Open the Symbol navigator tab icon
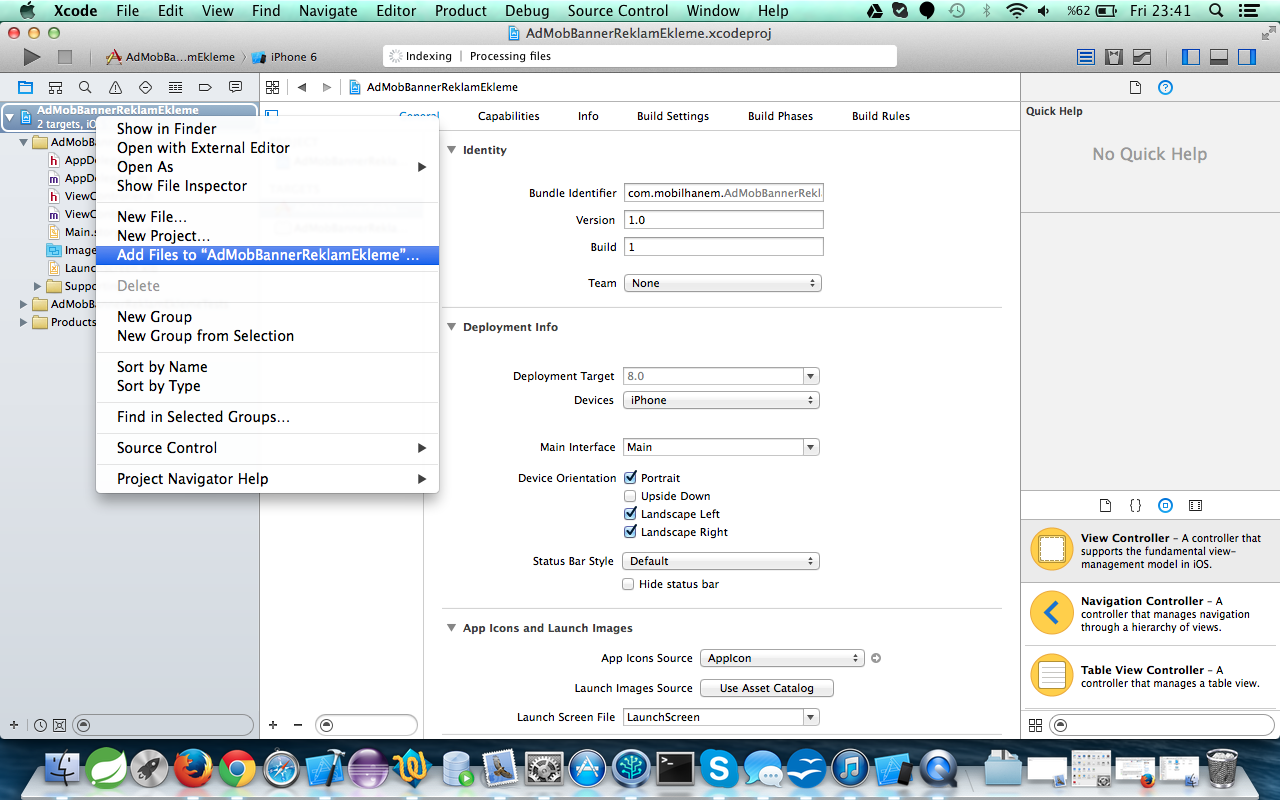 pos(55,87)
